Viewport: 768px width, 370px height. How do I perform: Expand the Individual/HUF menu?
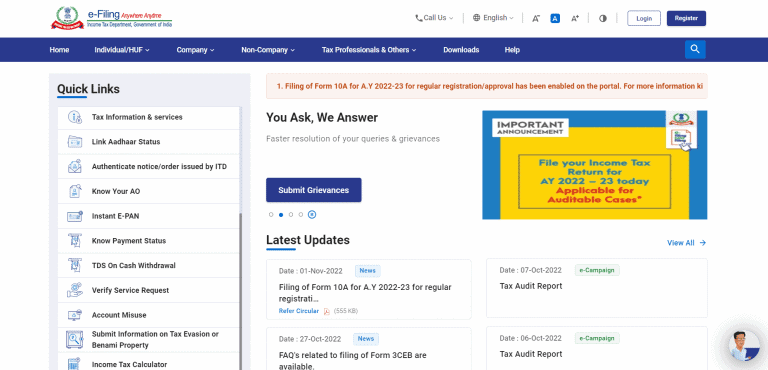(122, 50)
